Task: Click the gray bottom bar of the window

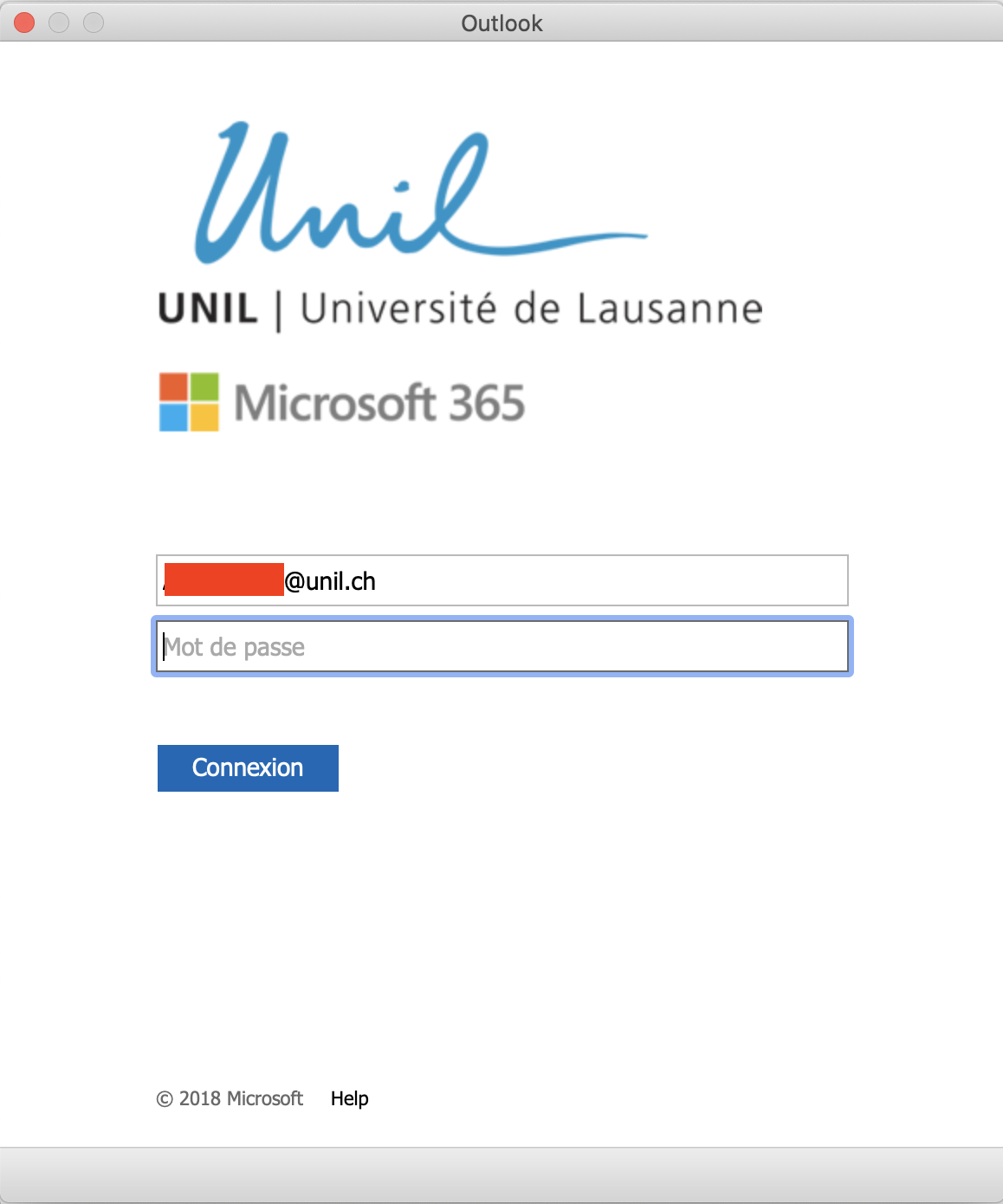Action: pos(501,1175)
